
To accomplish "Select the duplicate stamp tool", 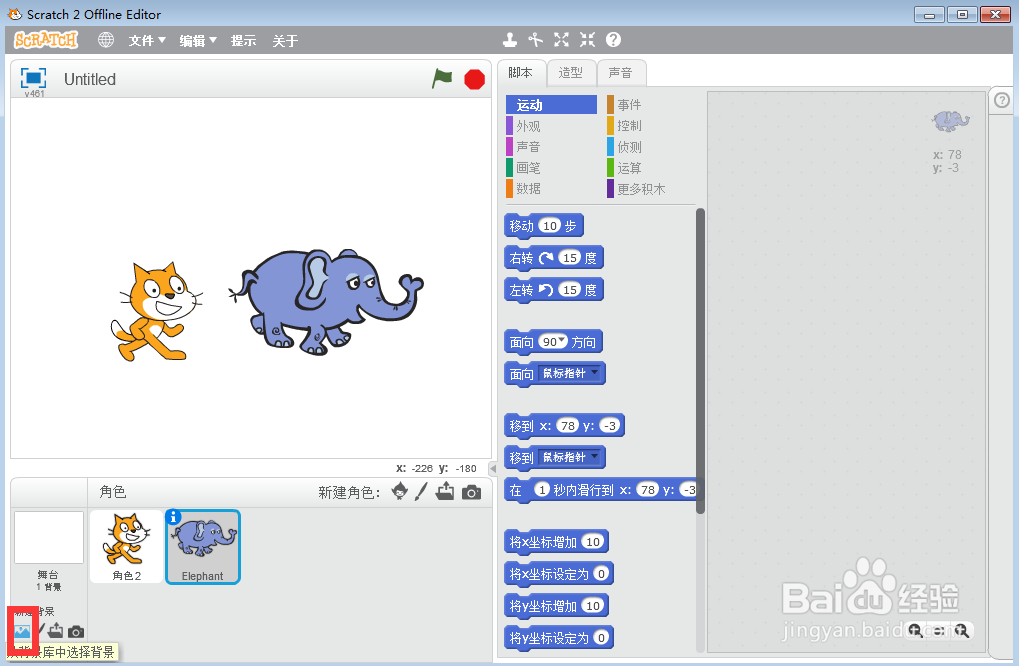I will tap(510, 40).
